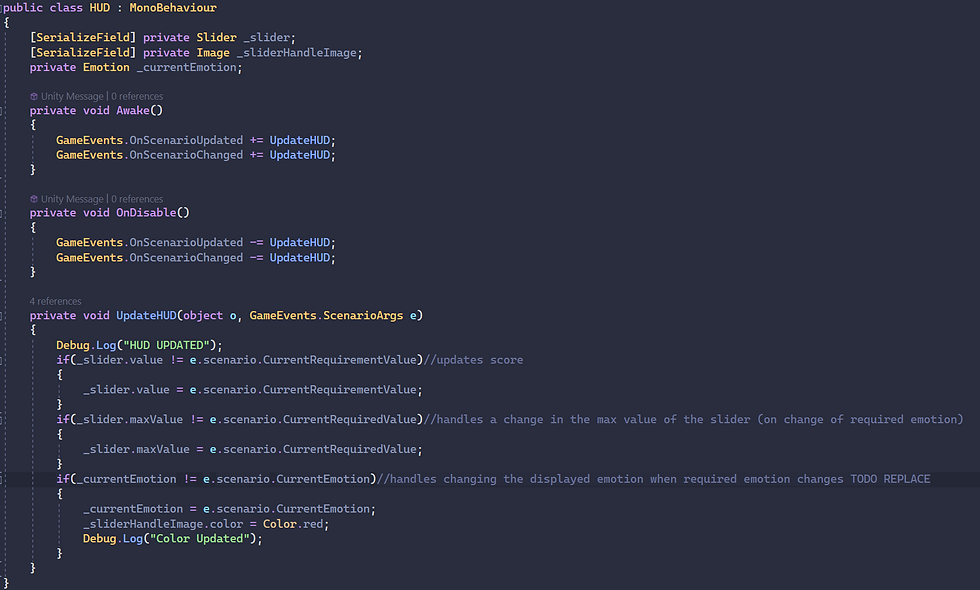Click the MonoBehaviour base class name

173,8
